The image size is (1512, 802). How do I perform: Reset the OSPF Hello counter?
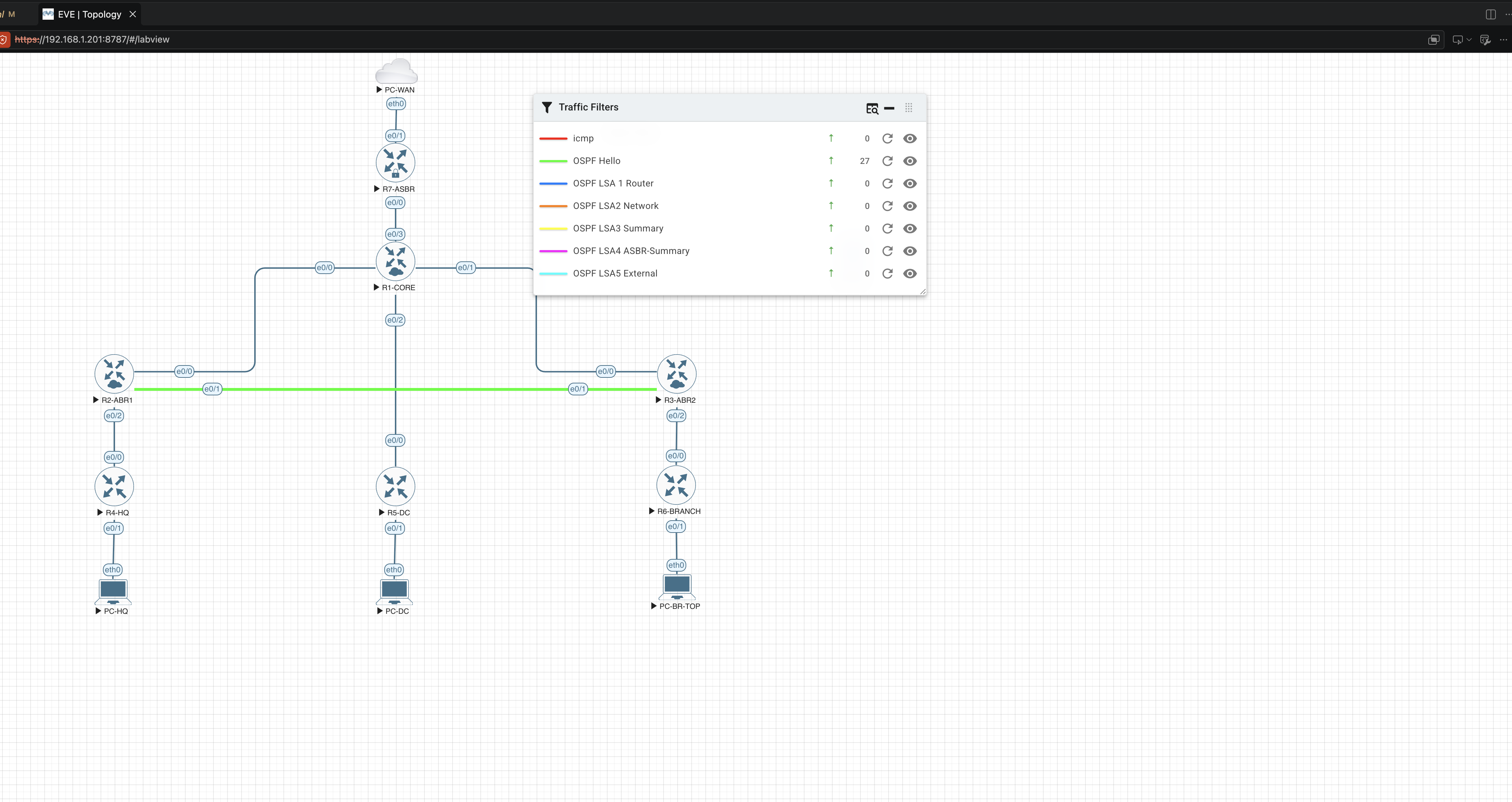888,161
